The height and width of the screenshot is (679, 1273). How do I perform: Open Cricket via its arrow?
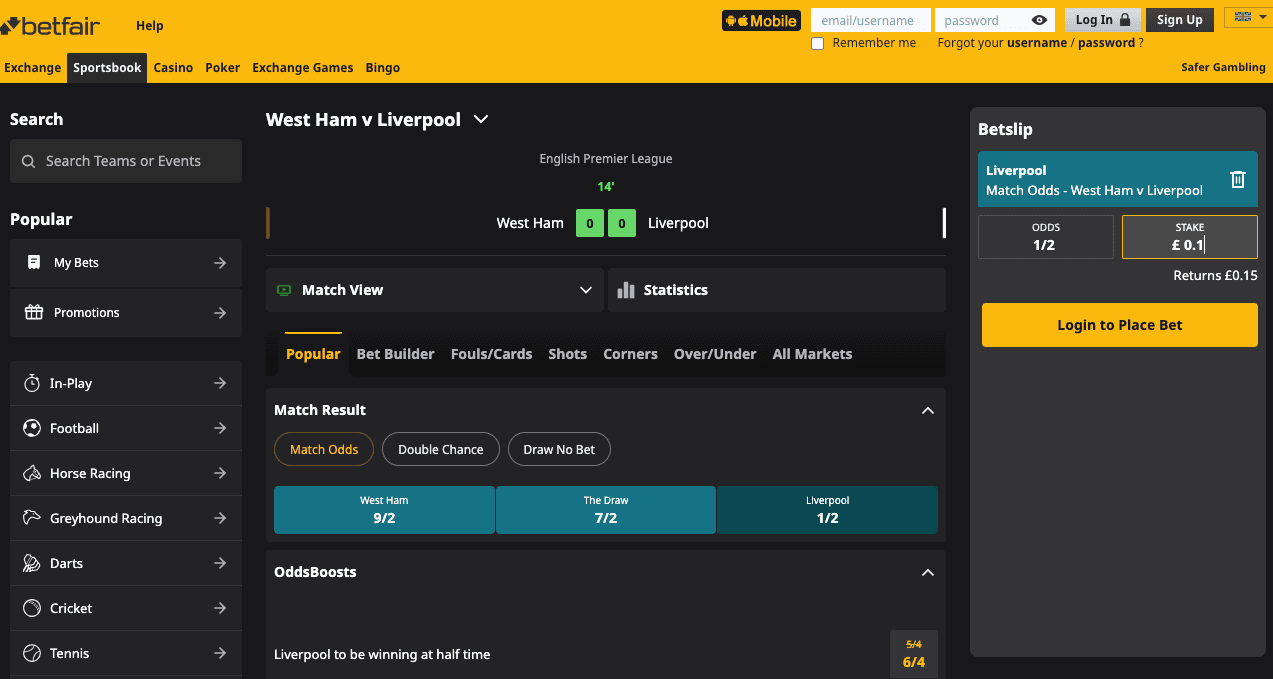coord(220,608)
